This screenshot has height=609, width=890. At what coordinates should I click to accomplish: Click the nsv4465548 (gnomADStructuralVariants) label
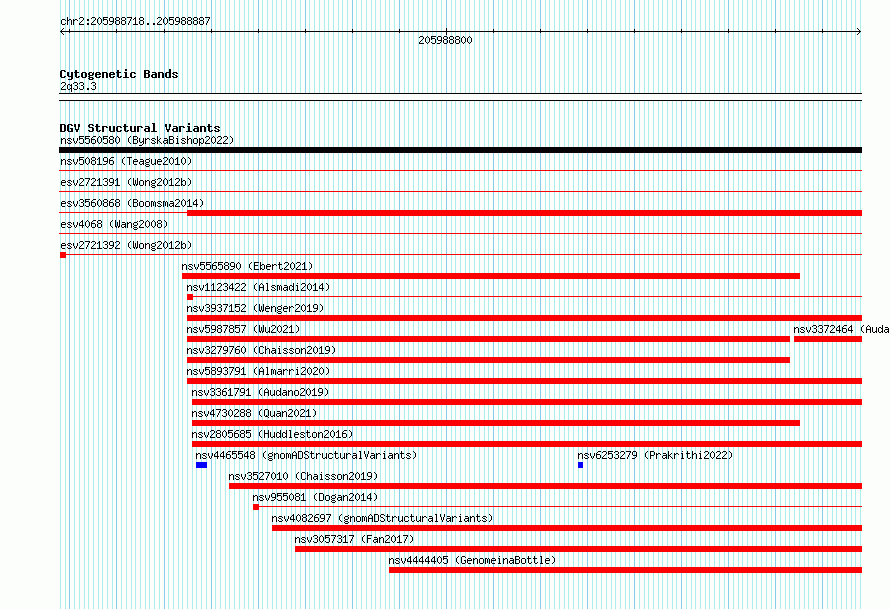pos(307,455)
